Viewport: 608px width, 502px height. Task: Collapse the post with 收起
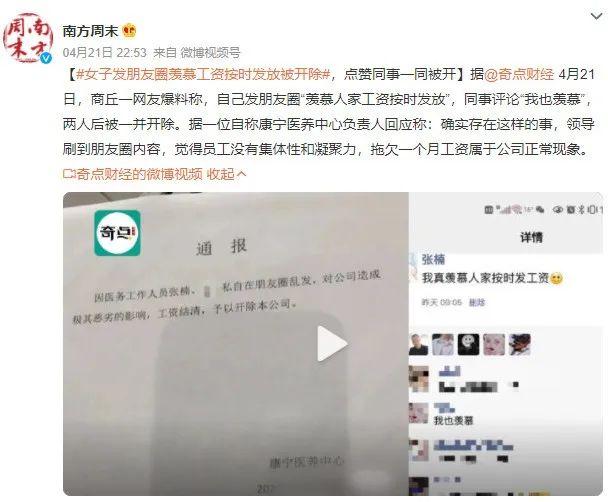[x=226, y=174]
